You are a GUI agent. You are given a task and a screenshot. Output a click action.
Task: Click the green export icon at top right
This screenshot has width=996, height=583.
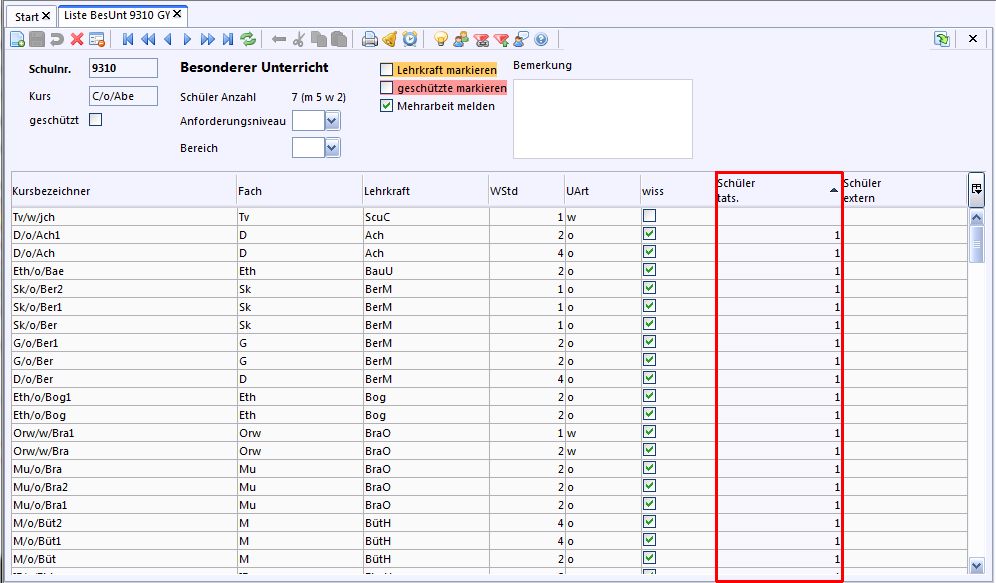click(x=941, y=39)
